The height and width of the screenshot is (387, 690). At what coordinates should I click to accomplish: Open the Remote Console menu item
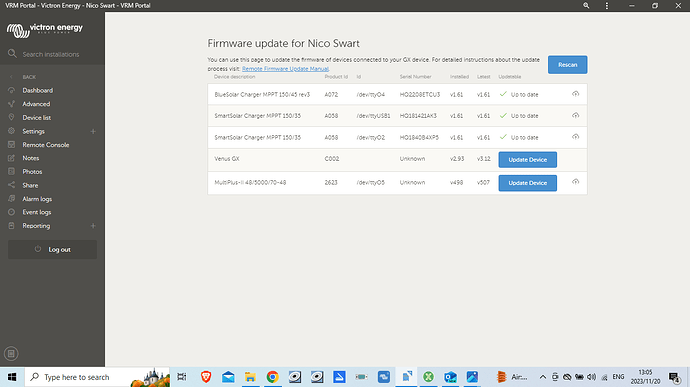[x=45, y=145]
